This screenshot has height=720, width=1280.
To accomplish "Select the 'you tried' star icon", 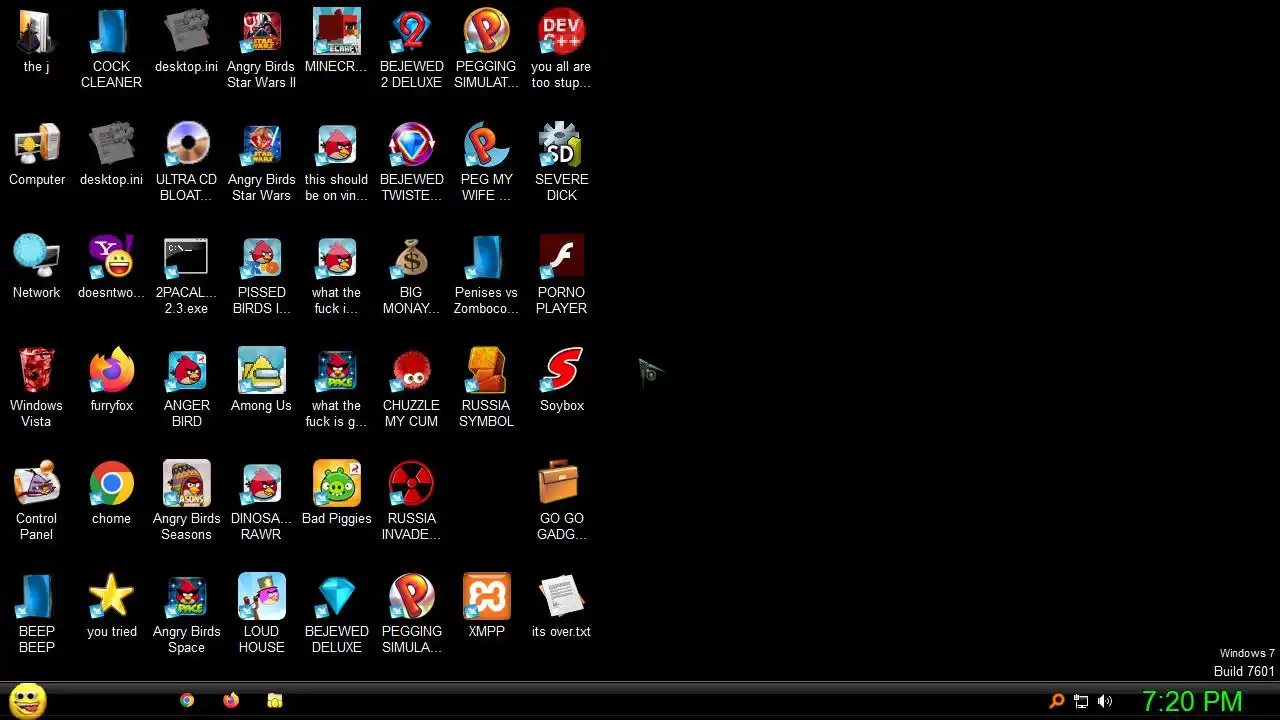I will pos(111,597).
